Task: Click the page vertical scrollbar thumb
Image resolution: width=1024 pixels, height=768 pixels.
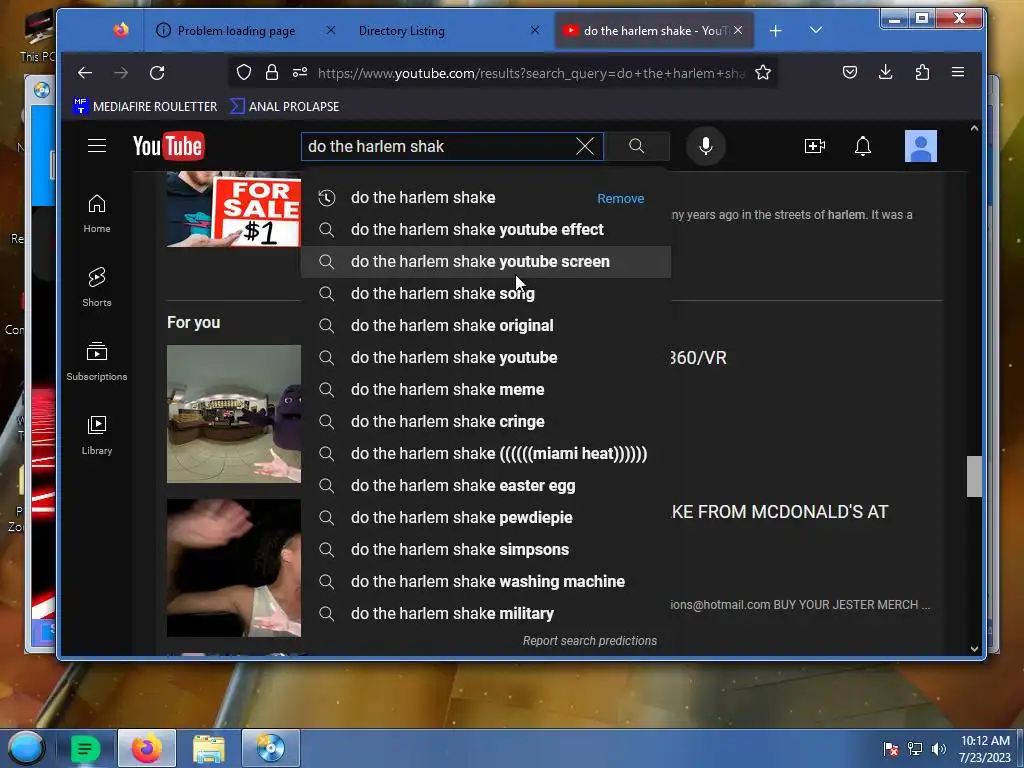Action: 974,477
